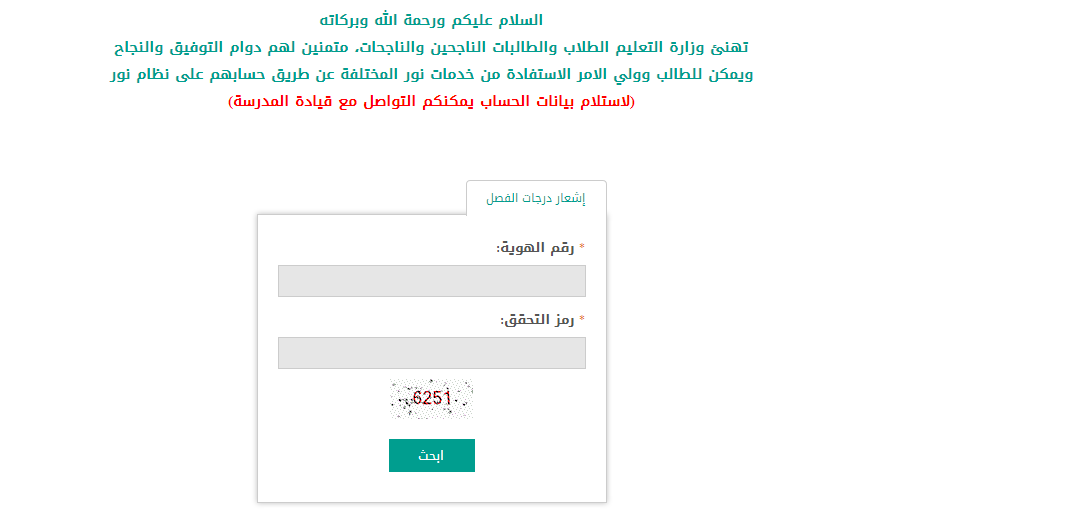This screenshot has width=1065, height=512.
Task: Click the words نظام نور ending third line
Action: pos(141,74)
